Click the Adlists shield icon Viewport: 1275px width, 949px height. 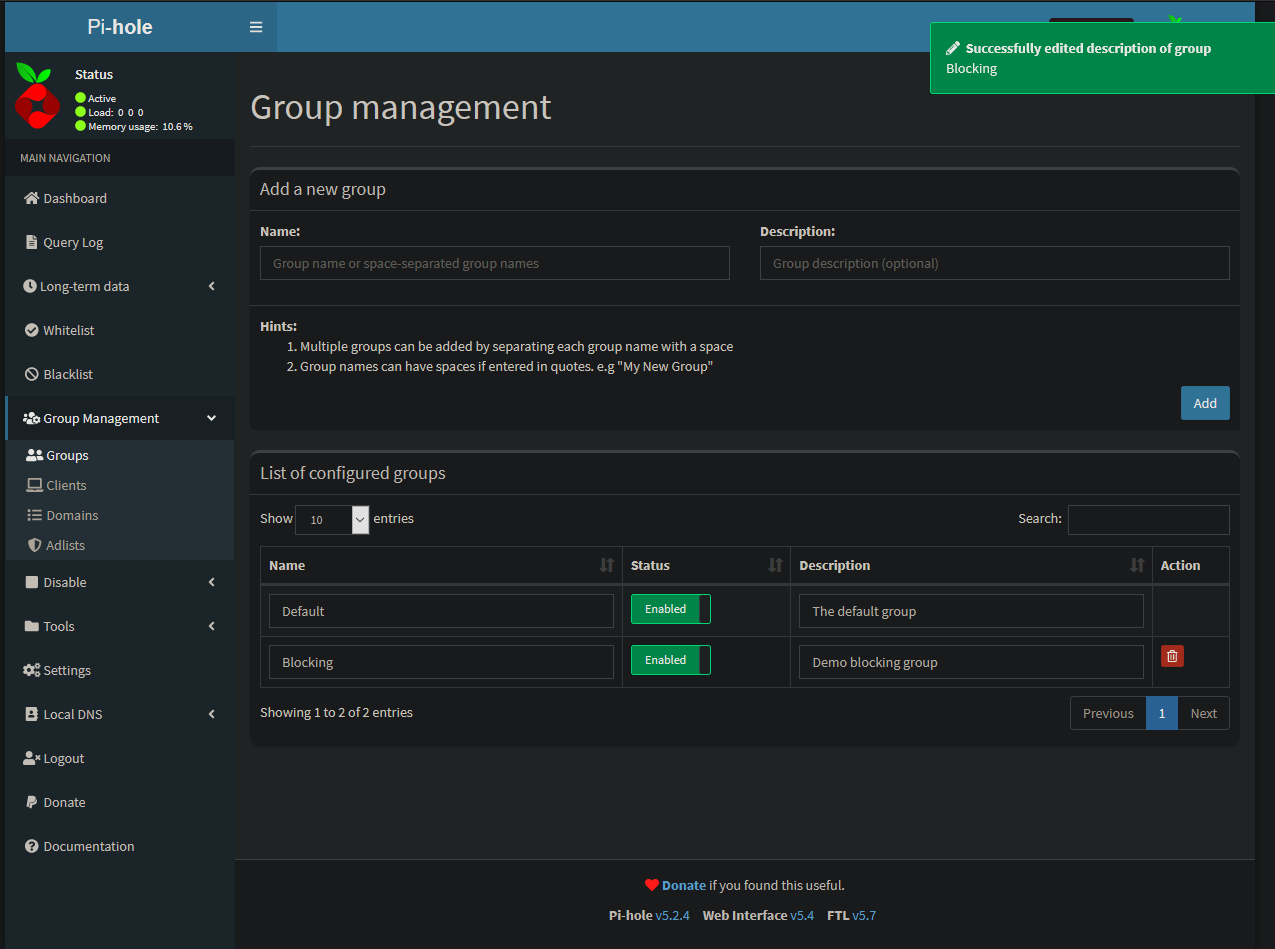pyautogui.click(x=33, y=545)
